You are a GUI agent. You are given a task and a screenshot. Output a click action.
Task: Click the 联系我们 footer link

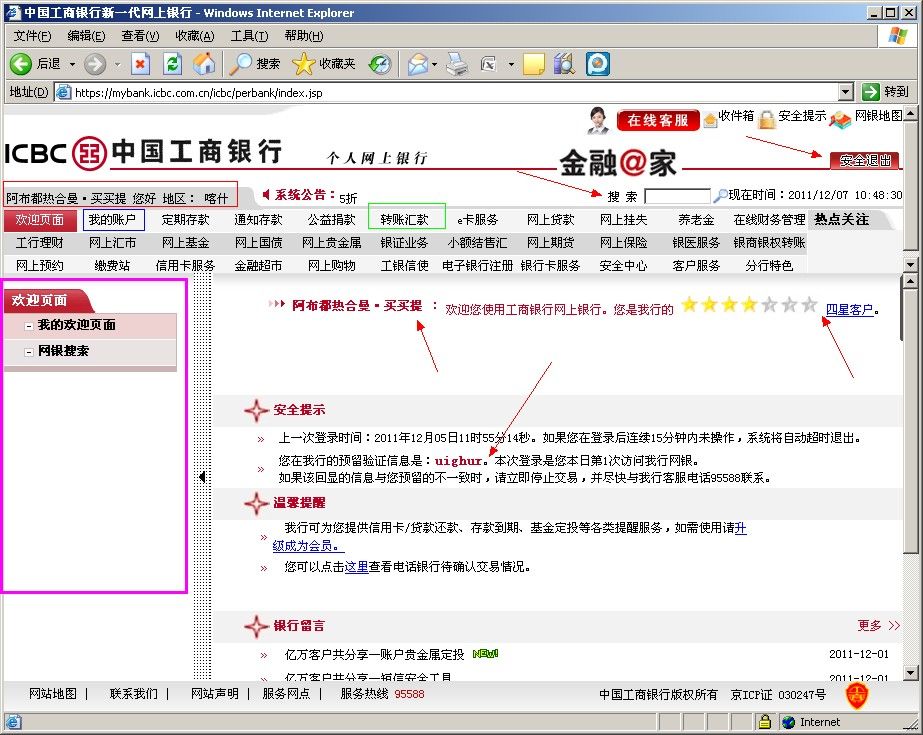134,694
